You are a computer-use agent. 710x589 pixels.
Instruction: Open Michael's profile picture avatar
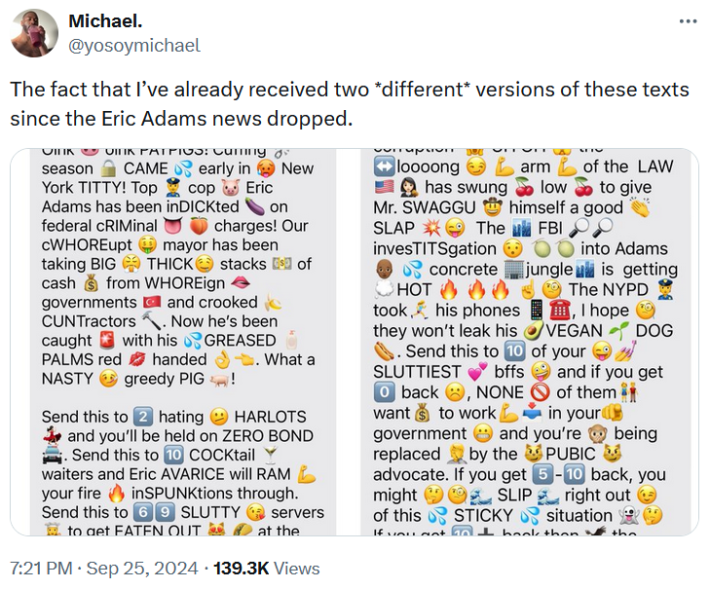coord(34,33)
